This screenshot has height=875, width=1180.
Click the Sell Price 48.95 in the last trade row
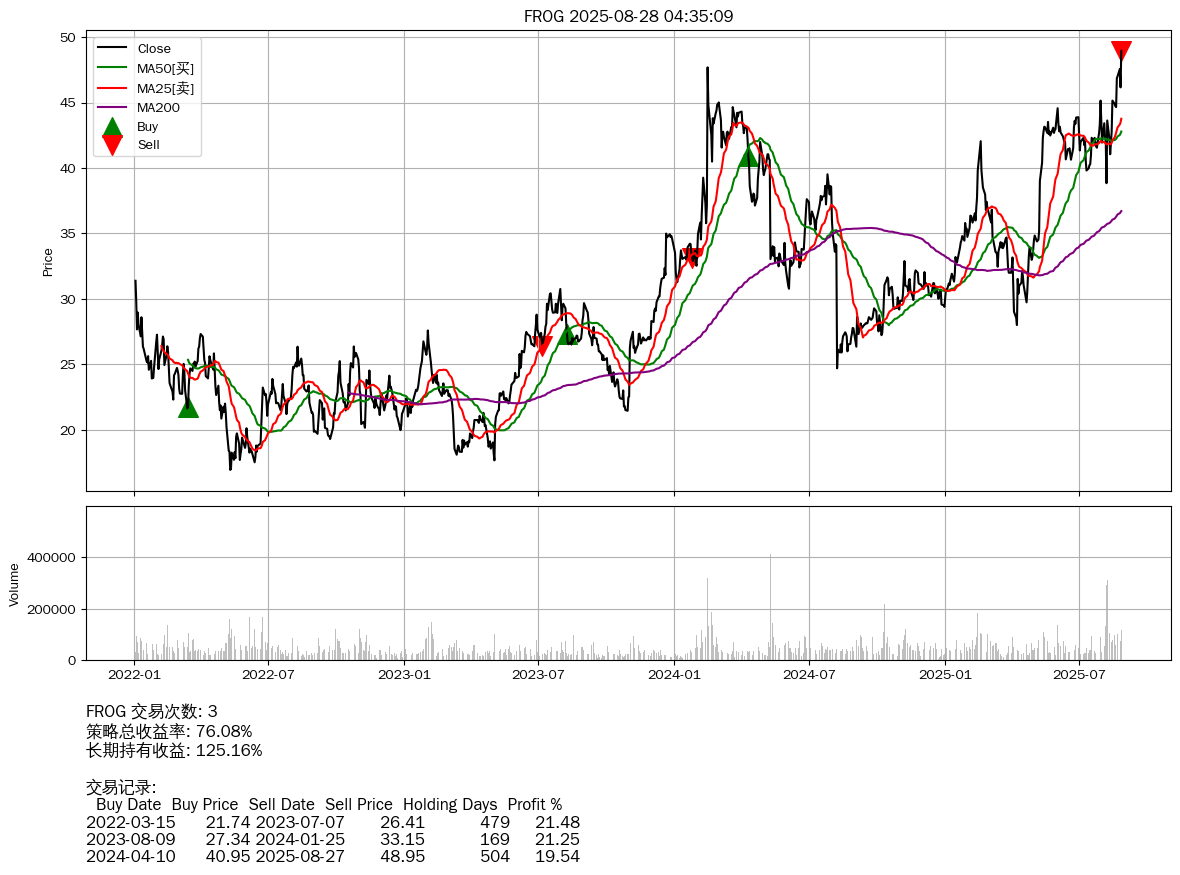click(402, 856)
